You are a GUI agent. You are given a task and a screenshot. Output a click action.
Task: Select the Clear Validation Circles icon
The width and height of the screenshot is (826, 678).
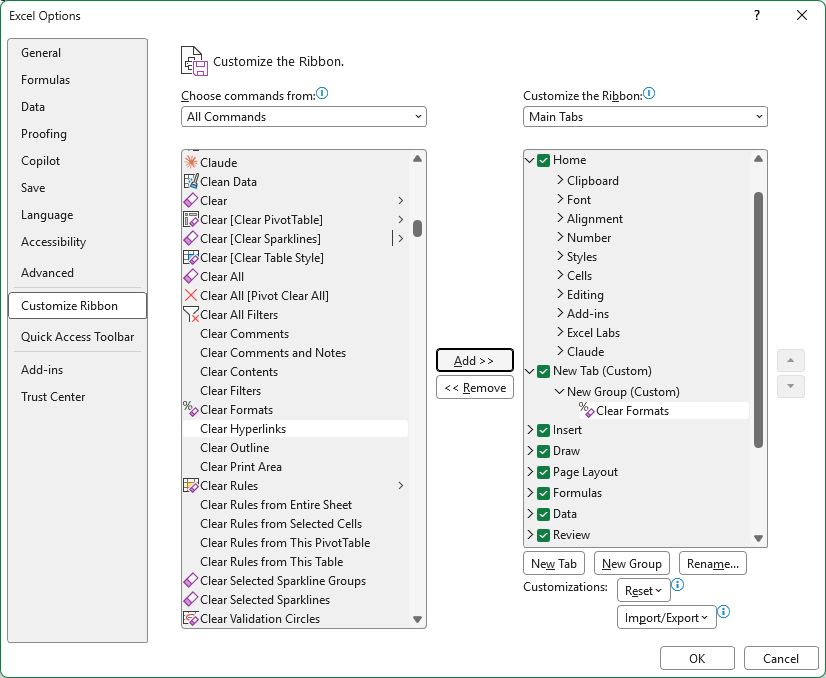[x=191, y=618]
